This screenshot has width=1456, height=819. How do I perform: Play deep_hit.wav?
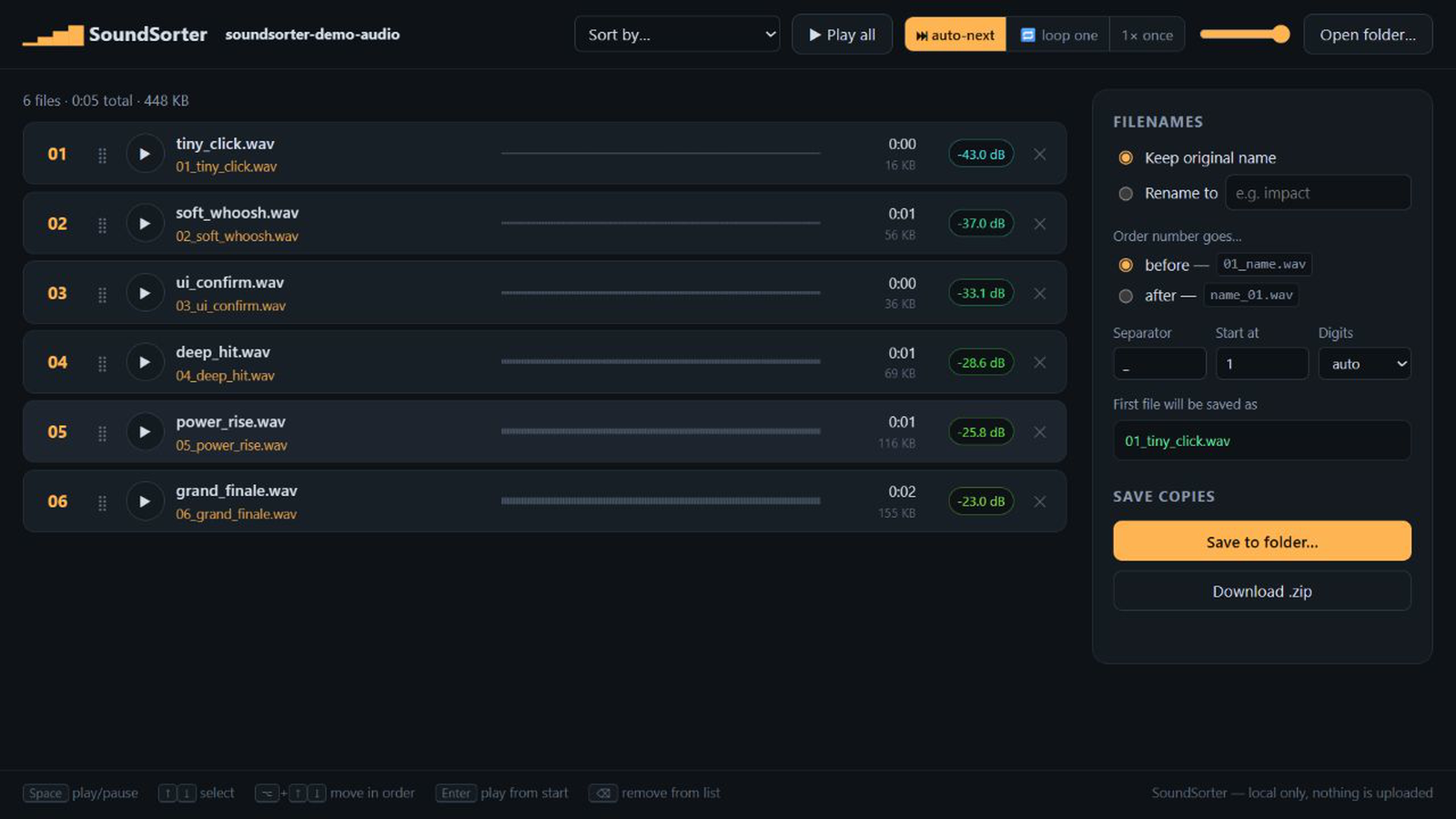[x=145, y=362]
